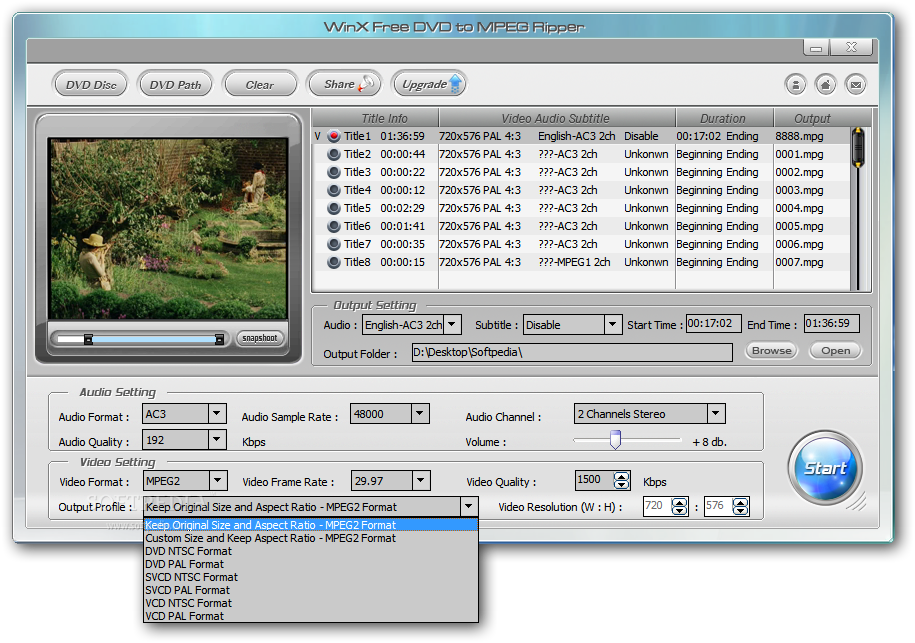Screen dimensions: 915x643
Task: Open the Video Frame Rate dropdown
Action: pyautogui.click(x=421, y=481)
